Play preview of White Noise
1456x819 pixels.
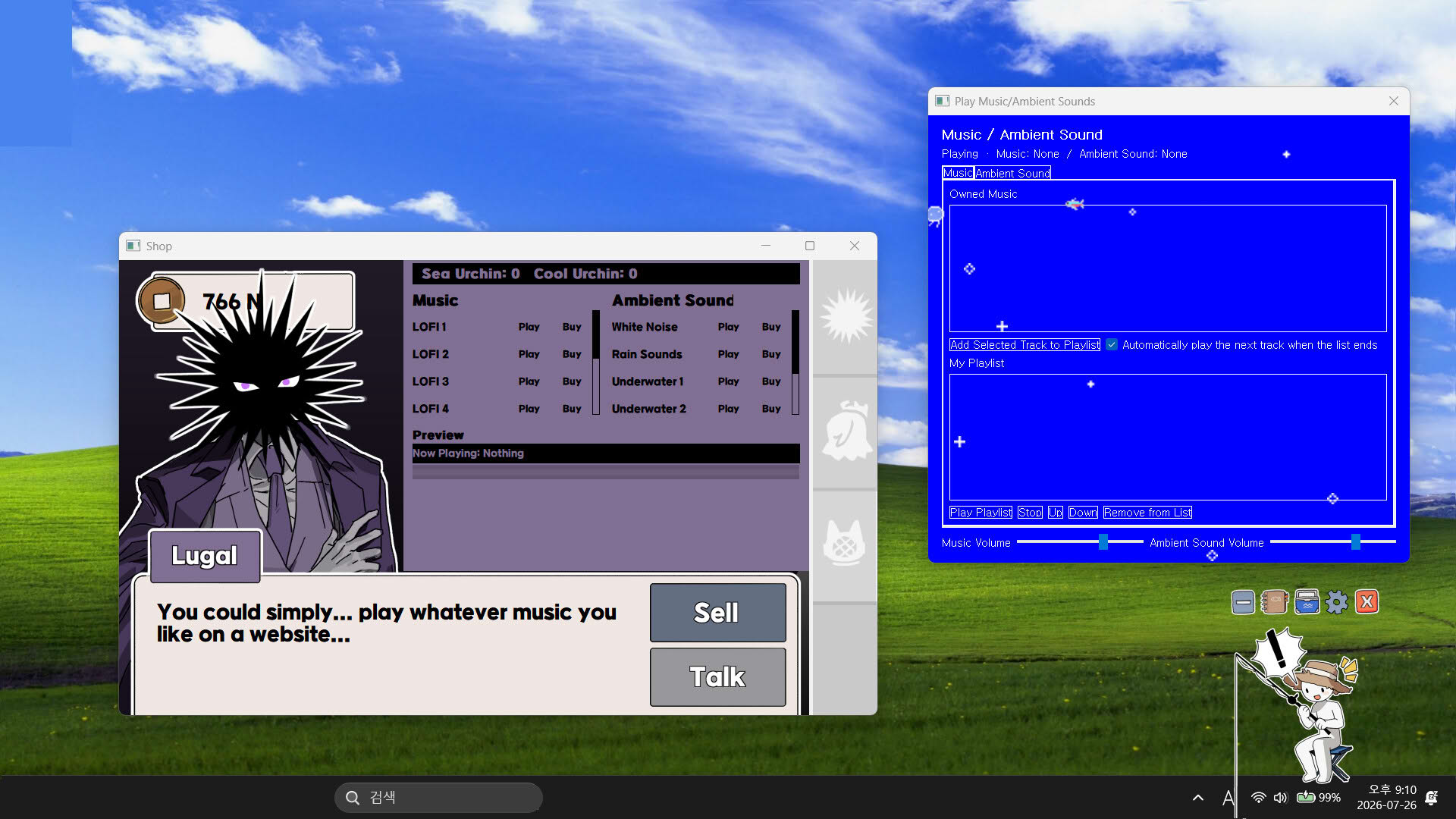click(728, 327)
